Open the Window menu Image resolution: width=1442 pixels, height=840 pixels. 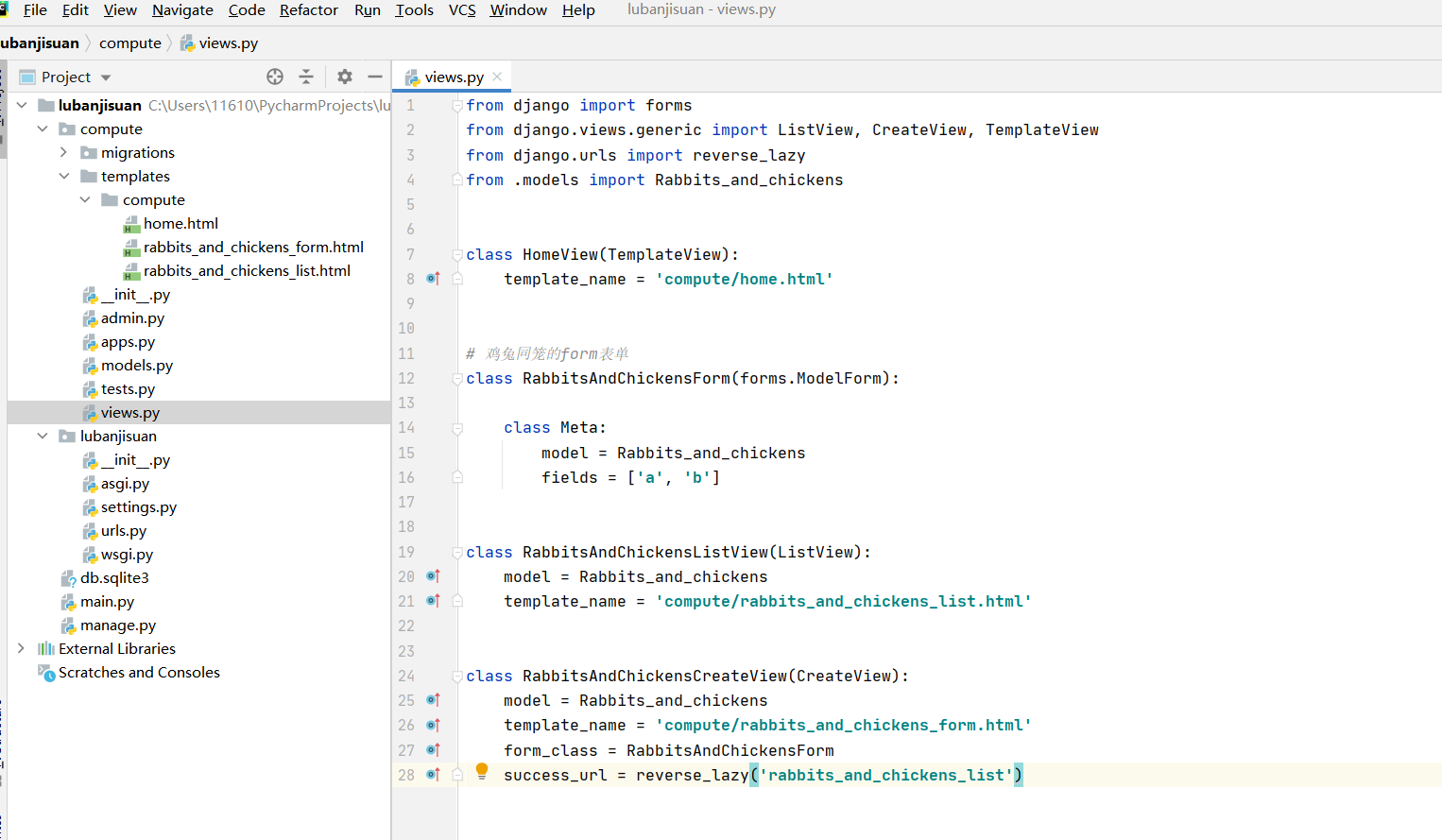[518, 9]
